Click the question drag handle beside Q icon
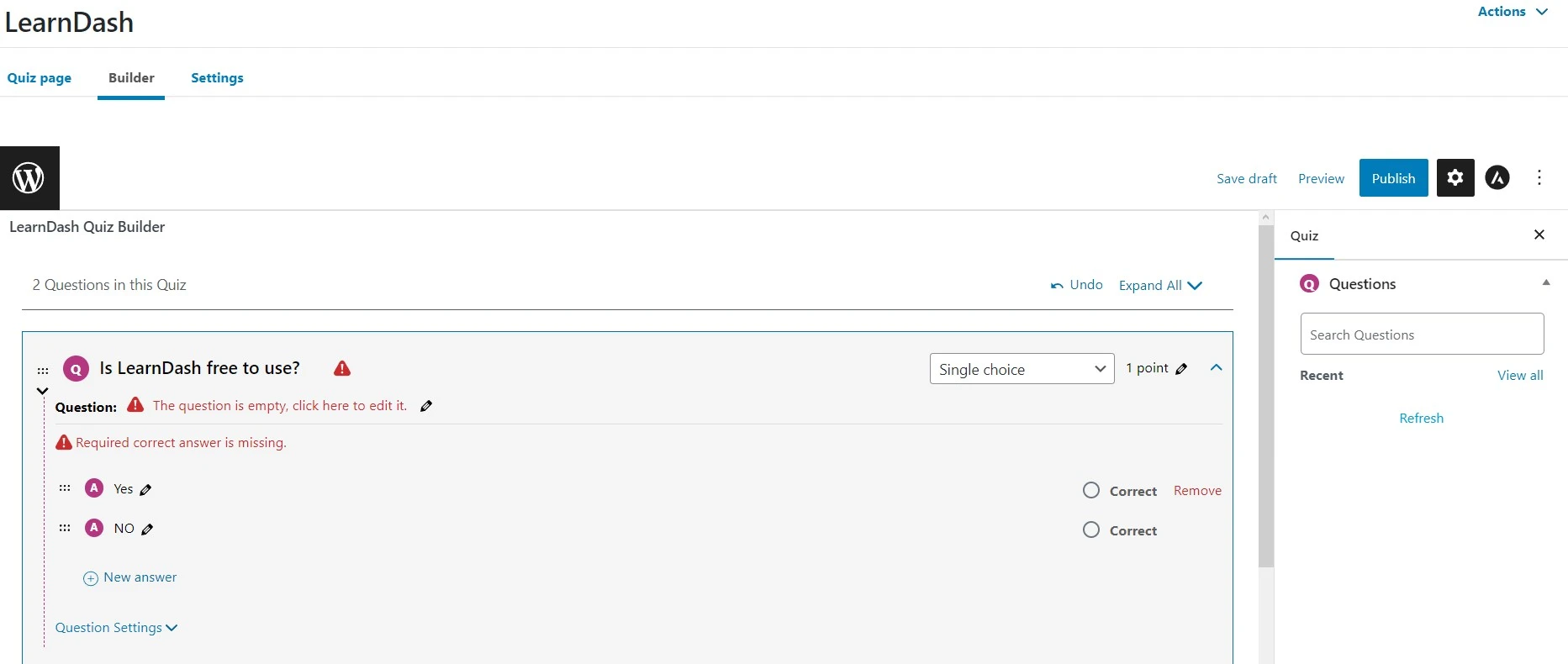 43,370
